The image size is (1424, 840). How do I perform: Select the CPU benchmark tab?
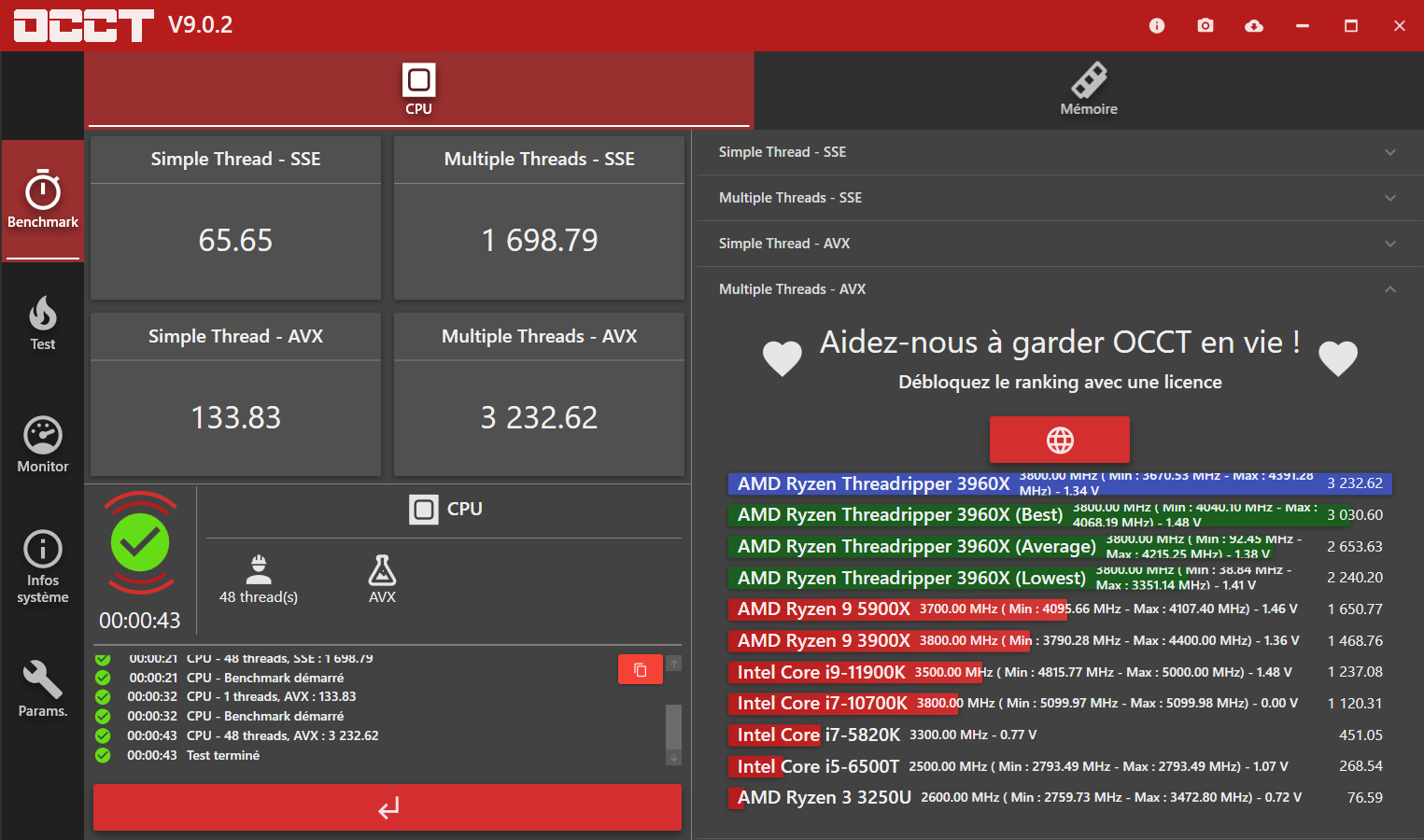pos(418,91)
